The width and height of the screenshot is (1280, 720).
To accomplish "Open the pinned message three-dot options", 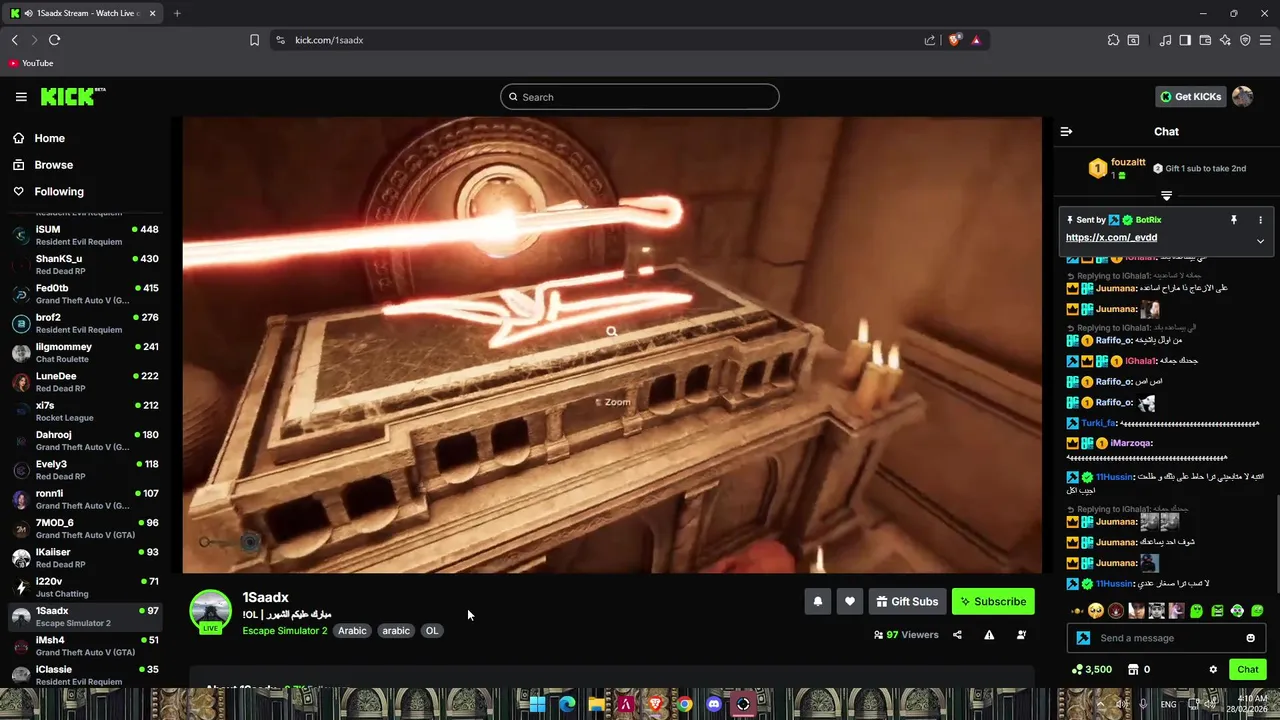I will tap(1260, 220).
